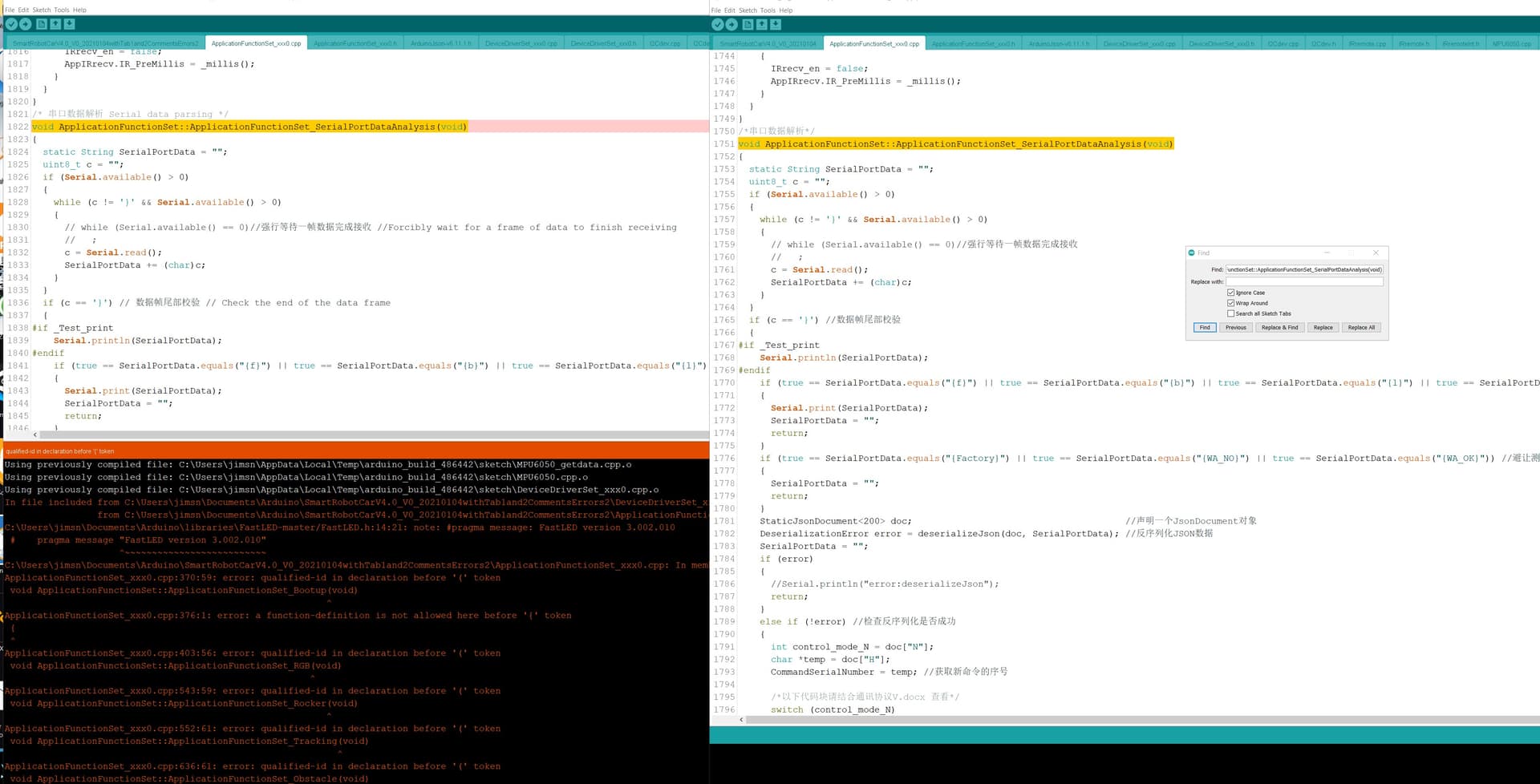Click into the Replace with text field
This screenshot has height=784, width=1540.
click(1304, 282)
